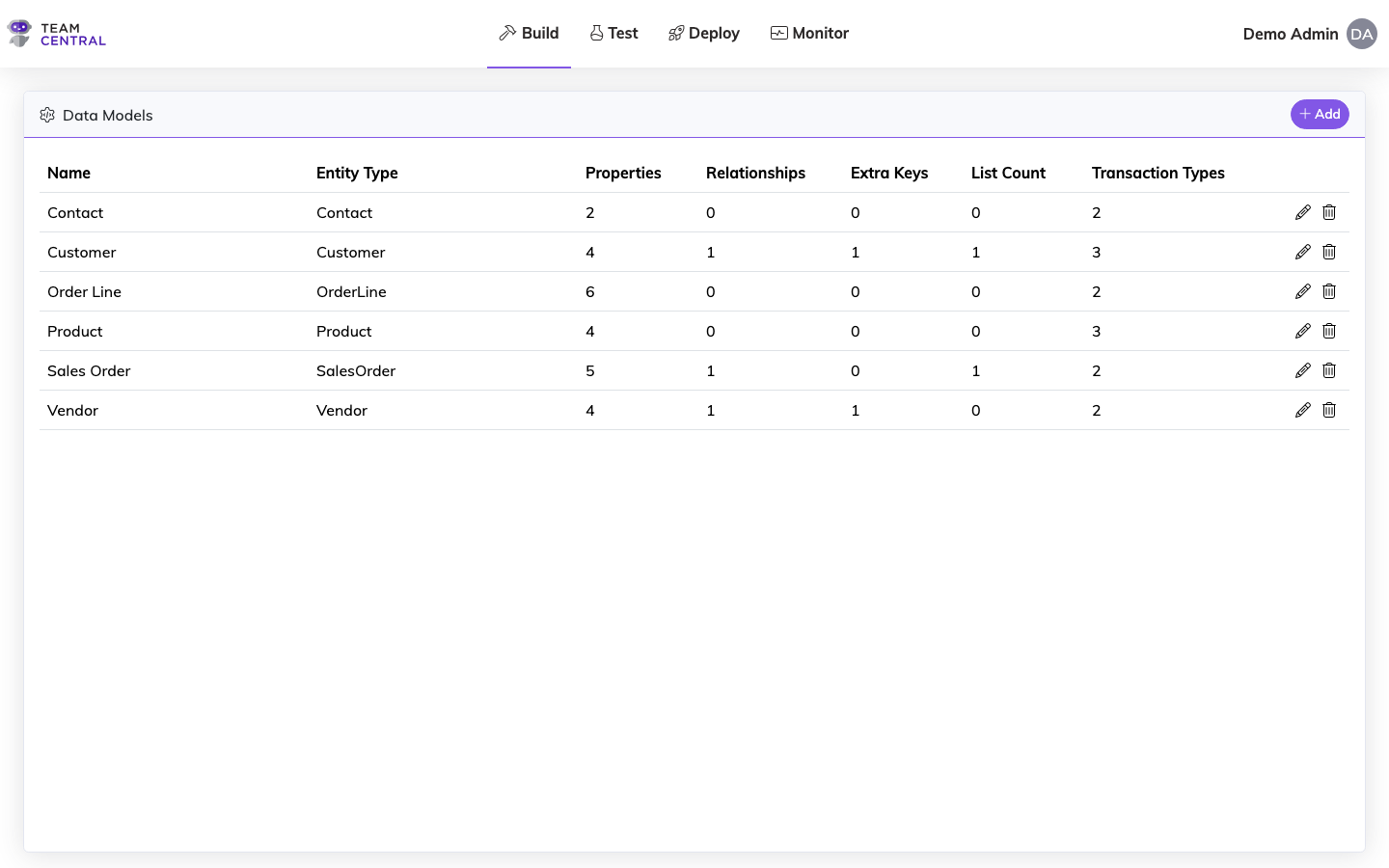Image resolution: width=1389 pixels, height=868 pixels.
Task: Delete the Customer data model
Action: (x=1329, y=252)
